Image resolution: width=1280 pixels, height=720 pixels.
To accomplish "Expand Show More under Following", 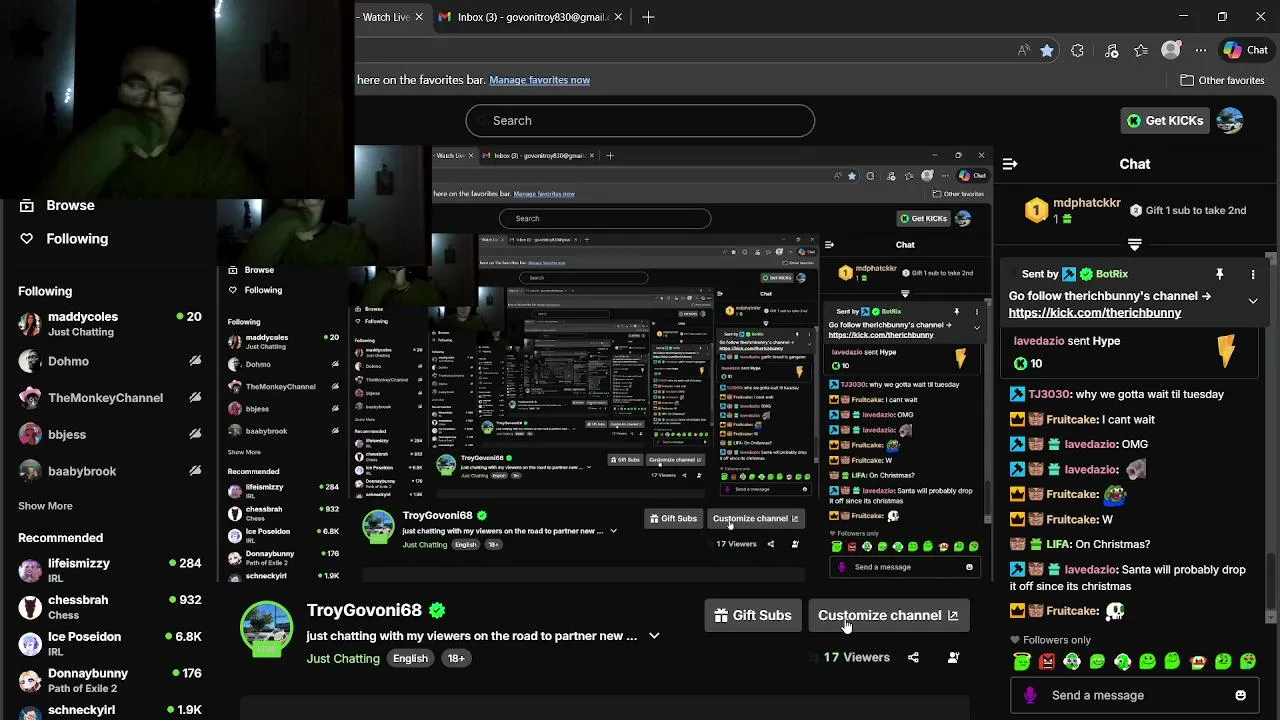I will [x=45, y=506].
